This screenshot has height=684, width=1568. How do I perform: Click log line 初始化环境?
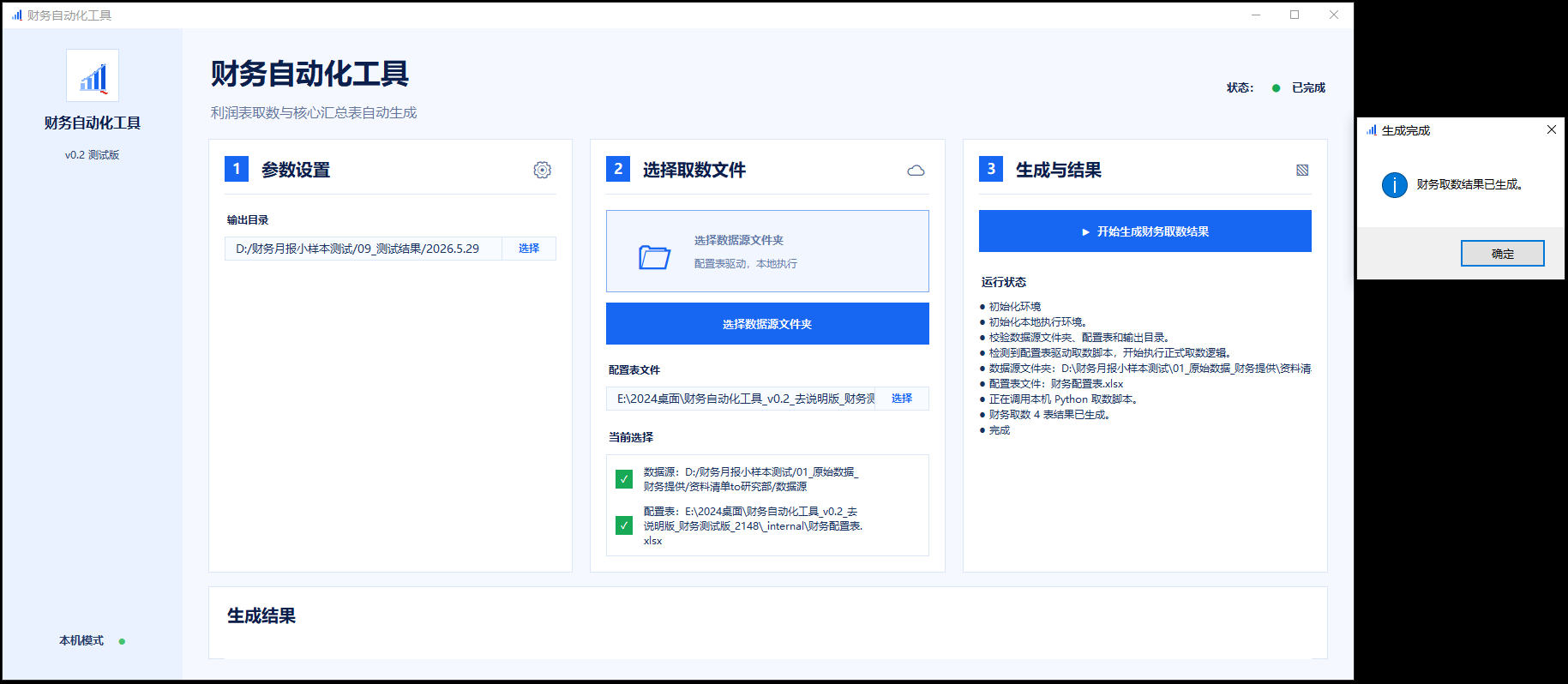click(1015, 307)
